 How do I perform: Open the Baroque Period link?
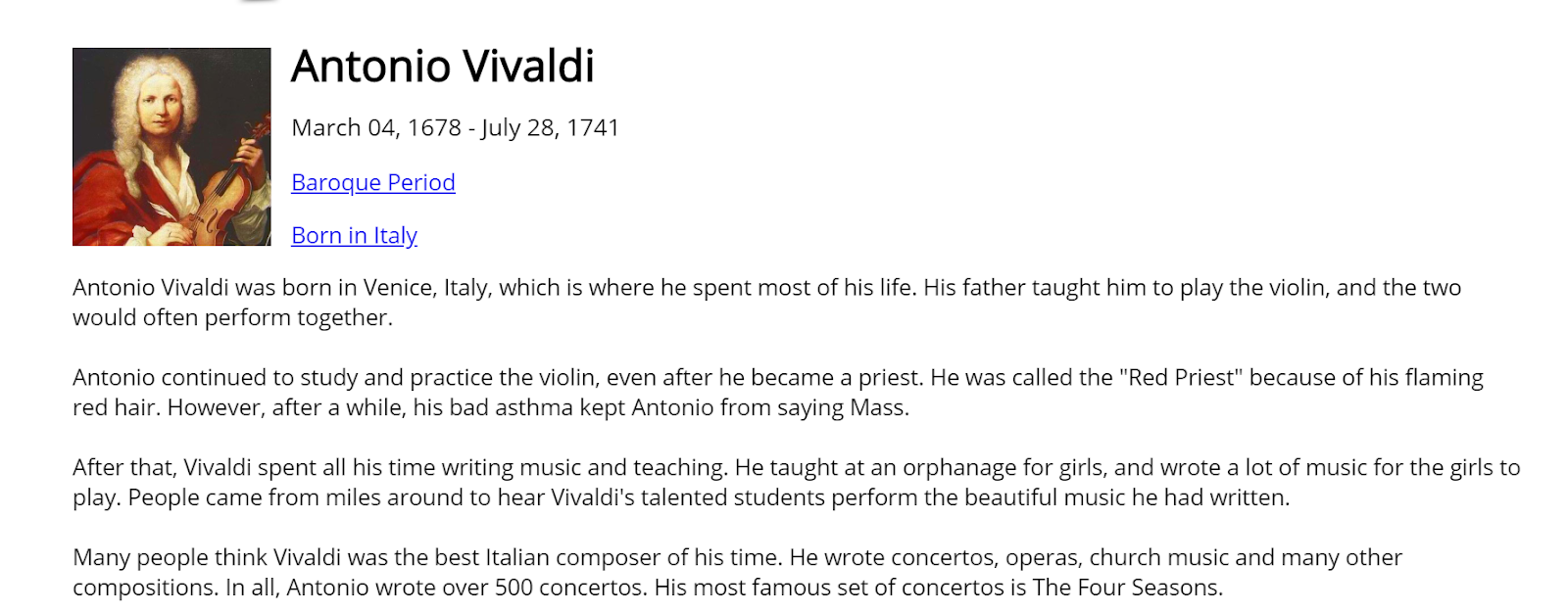pyautogui.click(x=373, y=182)
